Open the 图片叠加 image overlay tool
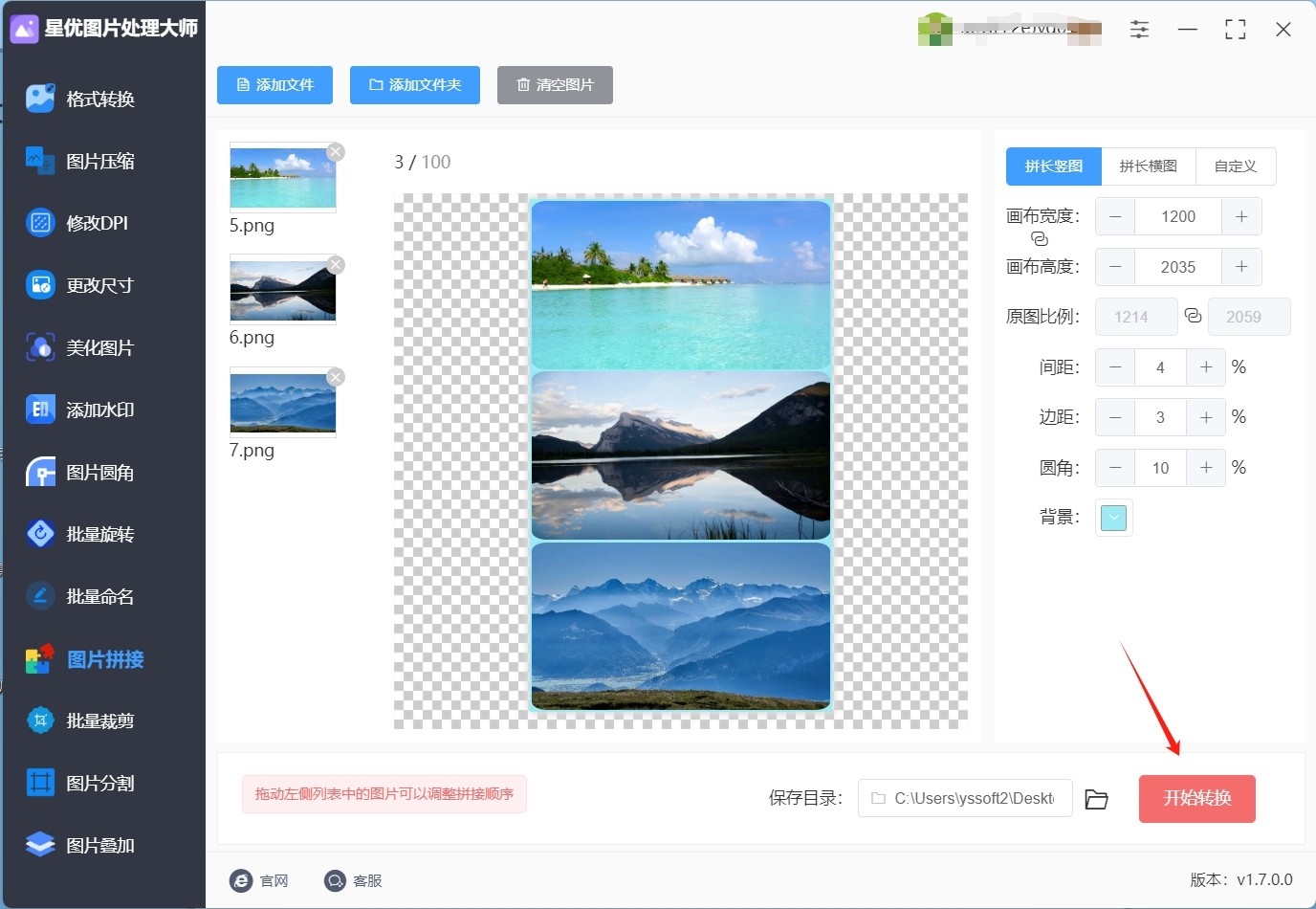1316x909 pixels. point(99,845)
